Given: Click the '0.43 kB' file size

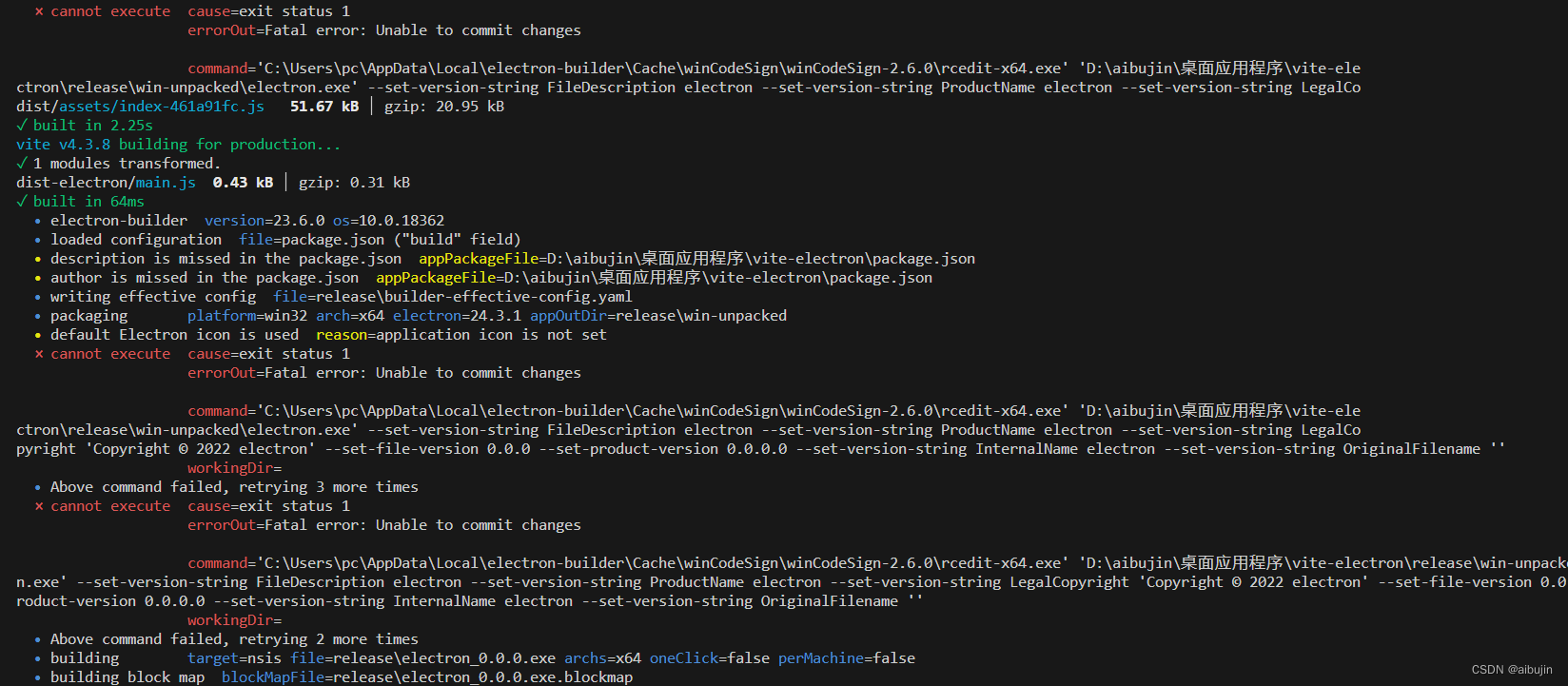Looking at the screenshot, I should (243, 183).
